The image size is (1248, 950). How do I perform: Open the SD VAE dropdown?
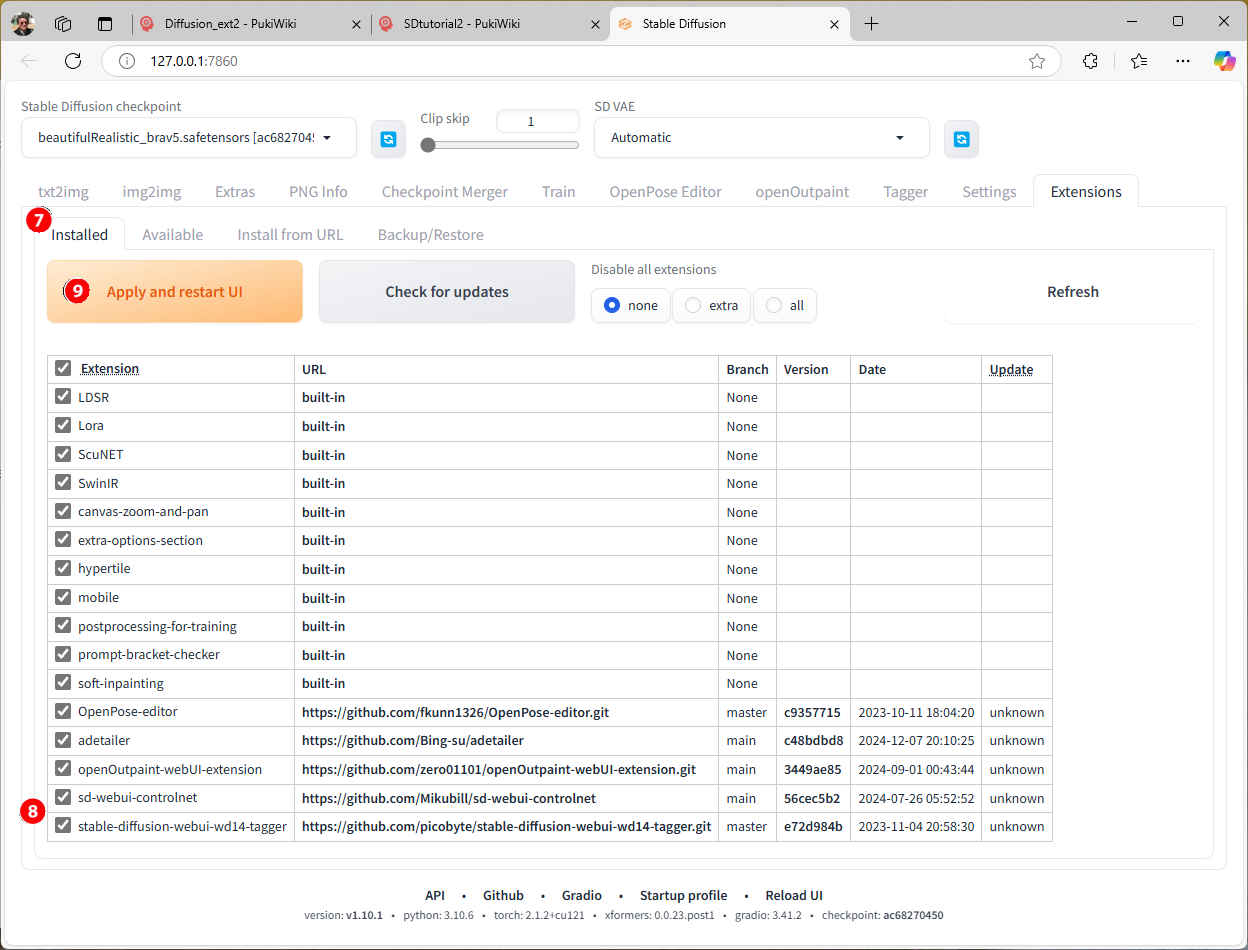point(899,138)
